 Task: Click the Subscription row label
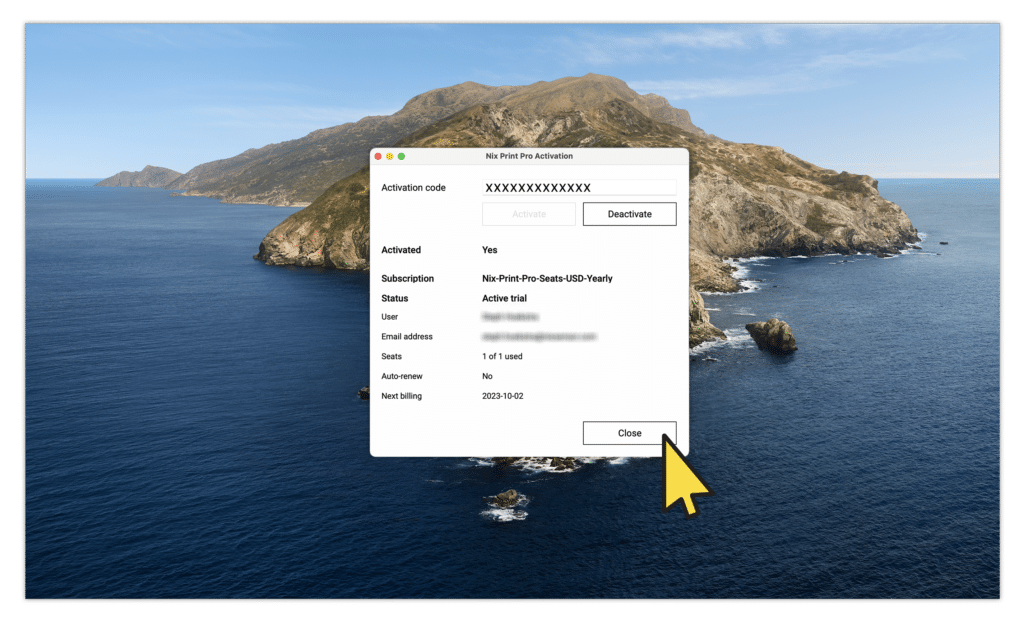pyautogui.click(x=407, y=278)
